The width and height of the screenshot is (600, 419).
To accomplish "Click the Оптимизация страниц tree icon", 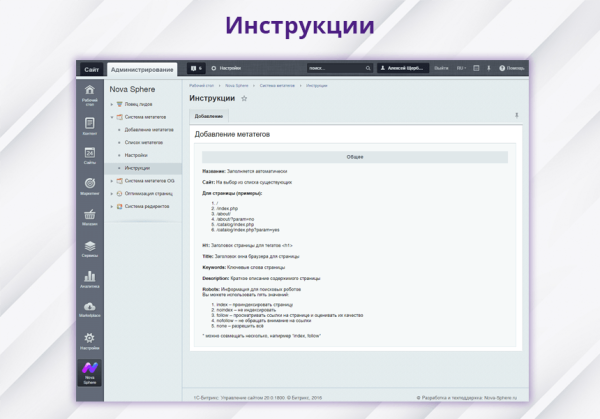I will 119,194.
